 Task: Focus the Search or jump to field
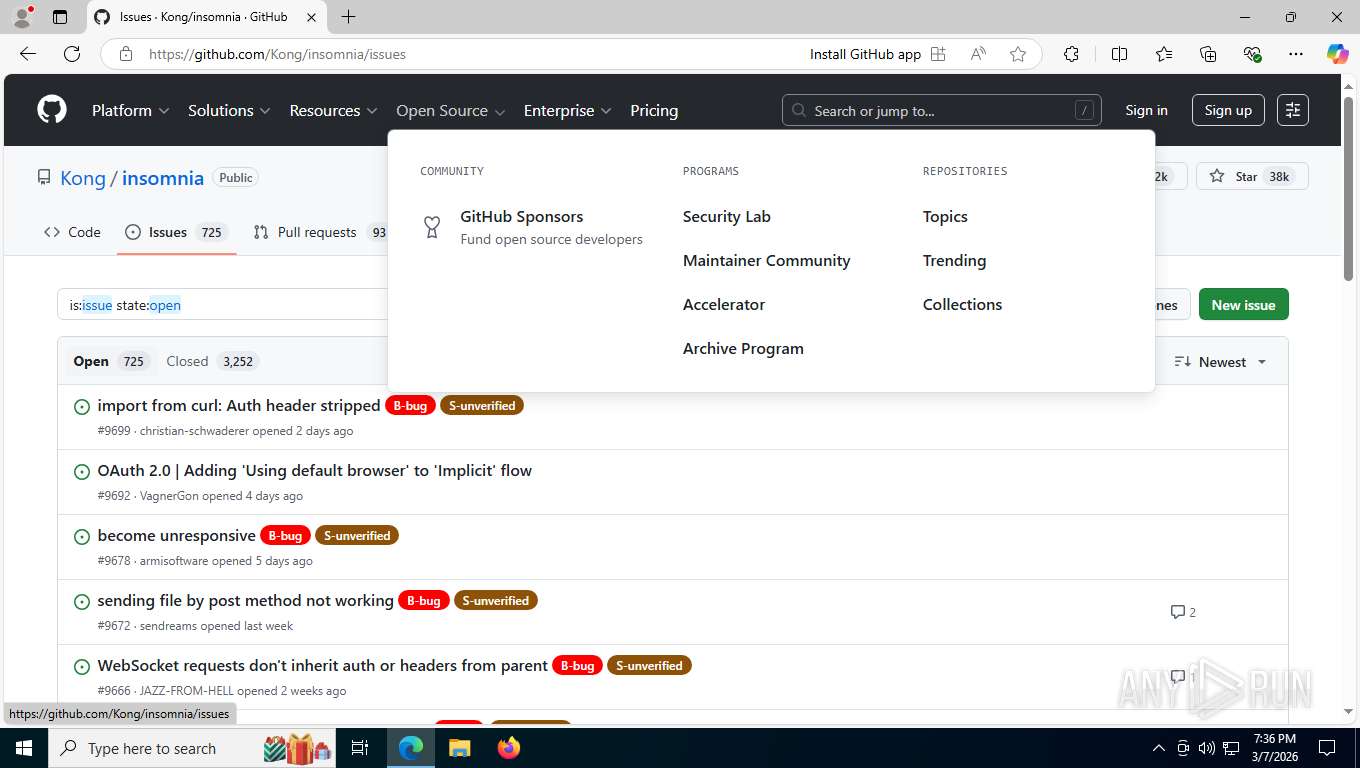point(941,110)
